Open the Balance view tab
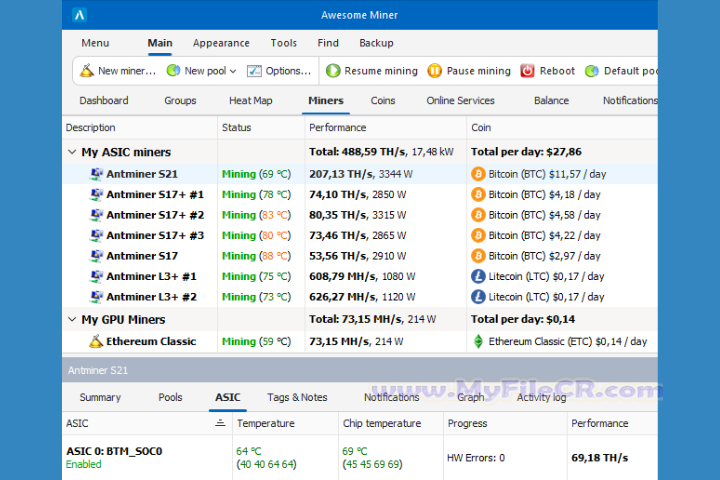Image resolution: width=720 pixels, height=480 pixels. point(551,101)
